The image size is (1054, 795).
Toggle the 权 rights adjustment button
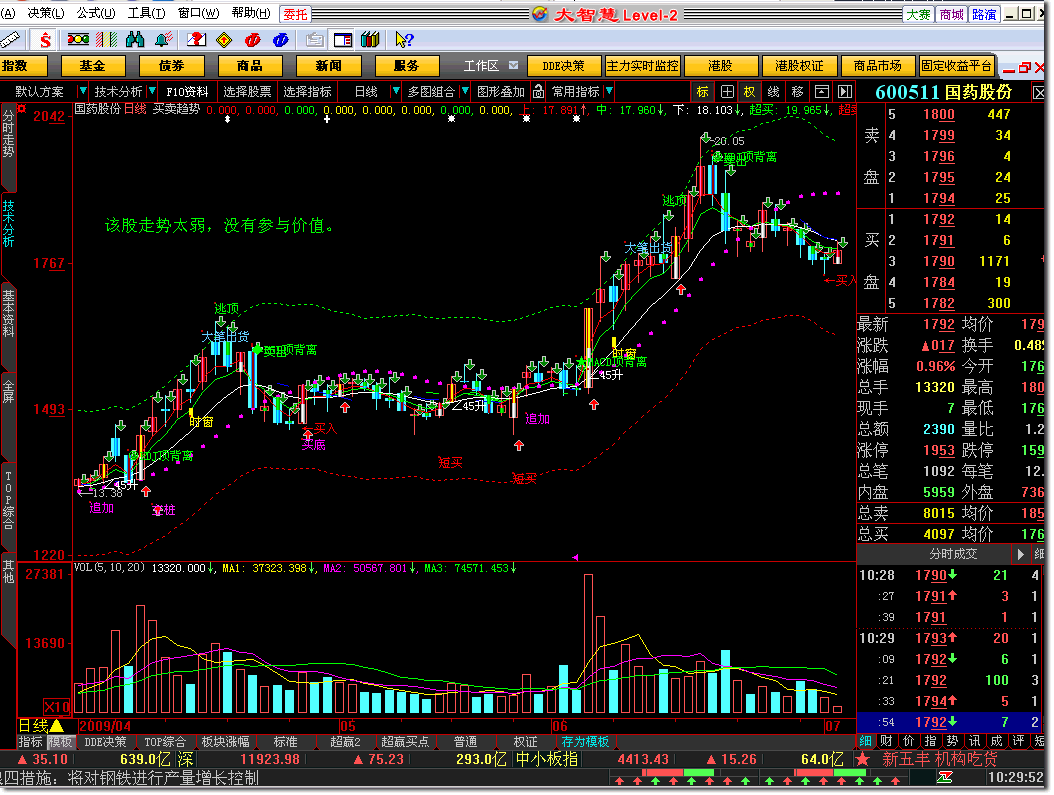pyautogui.click(x=749, y=91)
